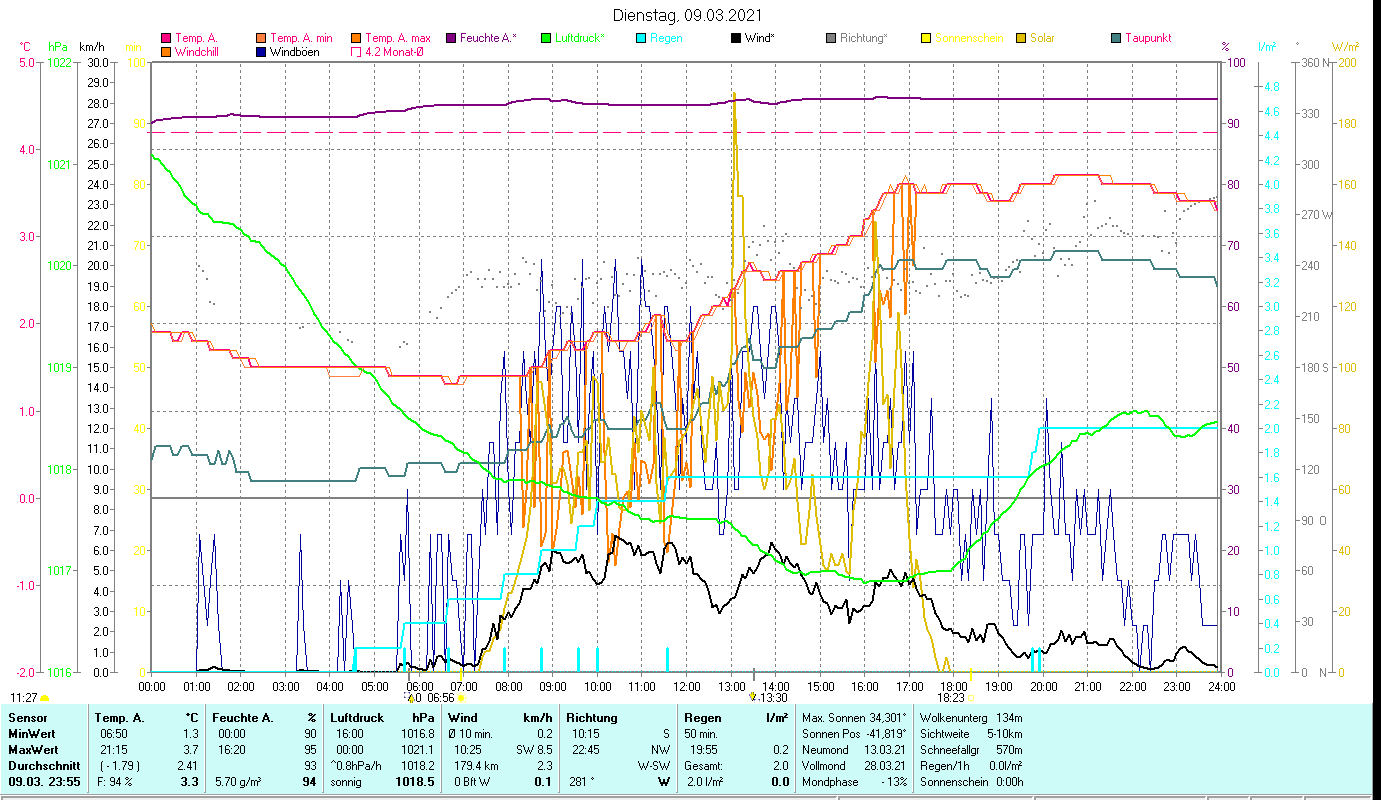Click the dark blue Windböen legend swatch
The height and width of the screenshot is (800, 1381).
(262, 51)
